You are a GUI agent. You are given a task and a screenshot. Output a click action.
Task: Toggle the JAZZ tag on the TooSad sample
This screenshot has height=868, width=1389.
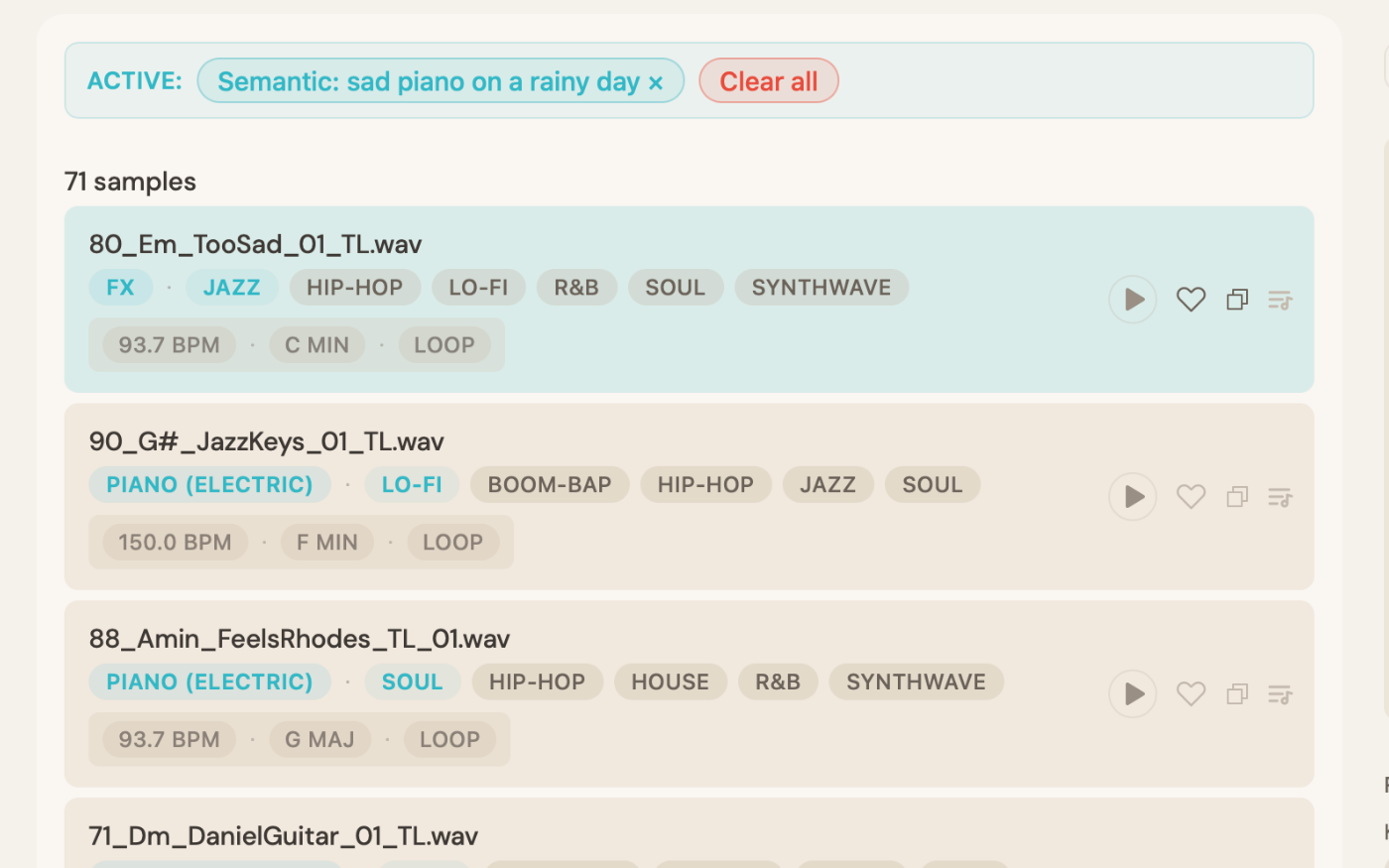231,287
